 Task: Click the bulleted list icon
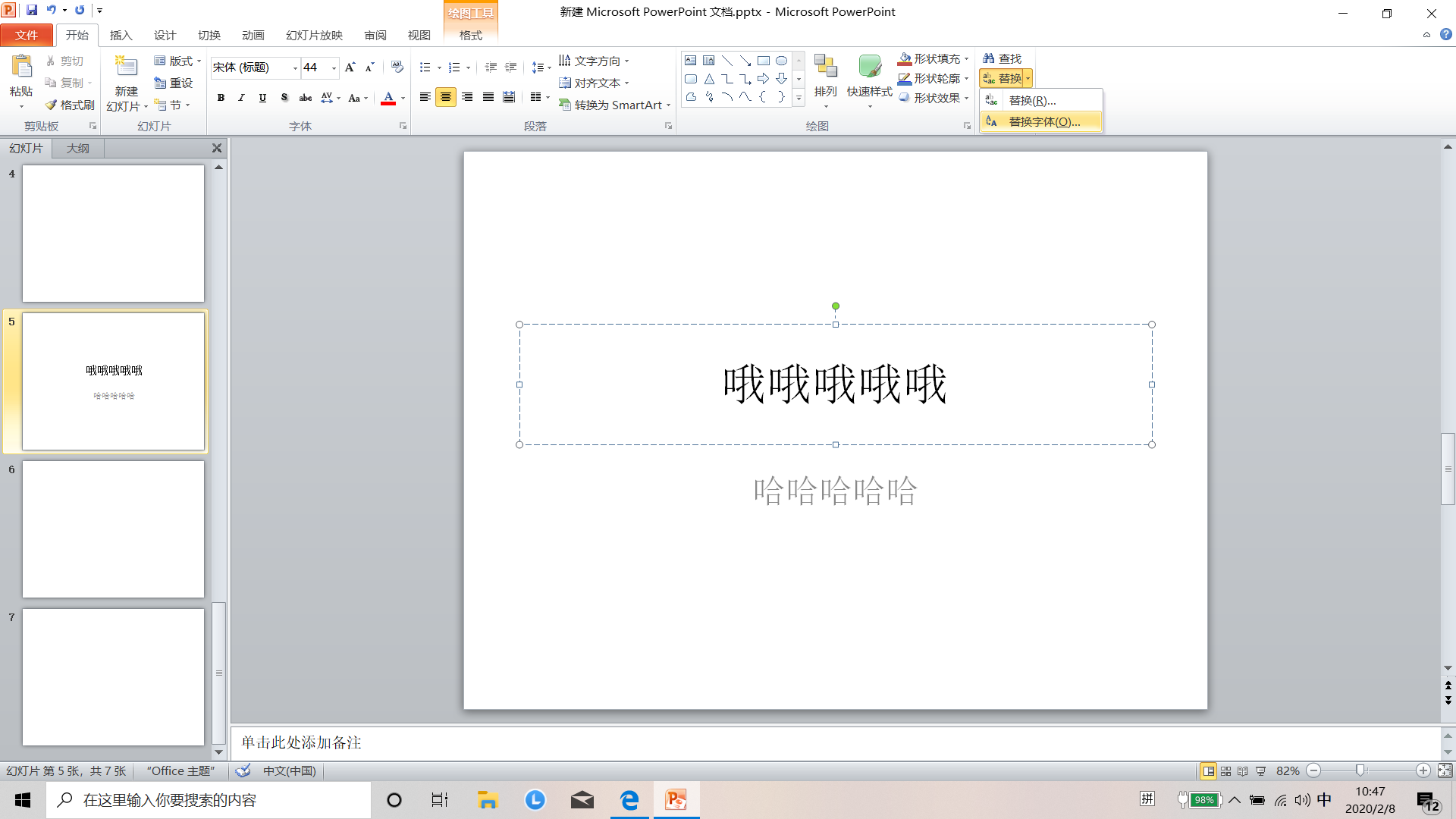(425, 67)
